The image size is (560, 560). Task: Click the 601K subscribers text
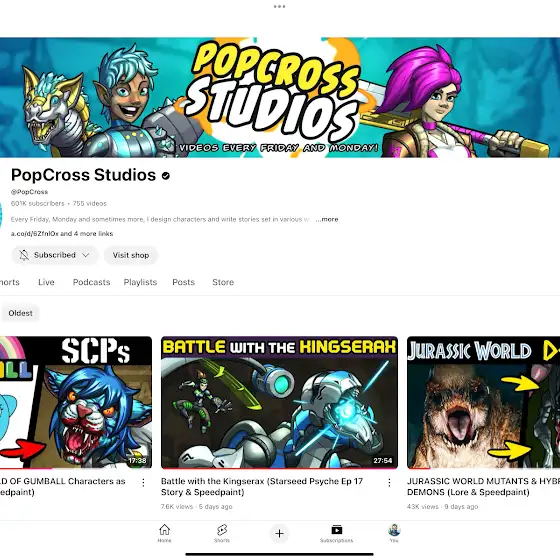coord(38,204)
